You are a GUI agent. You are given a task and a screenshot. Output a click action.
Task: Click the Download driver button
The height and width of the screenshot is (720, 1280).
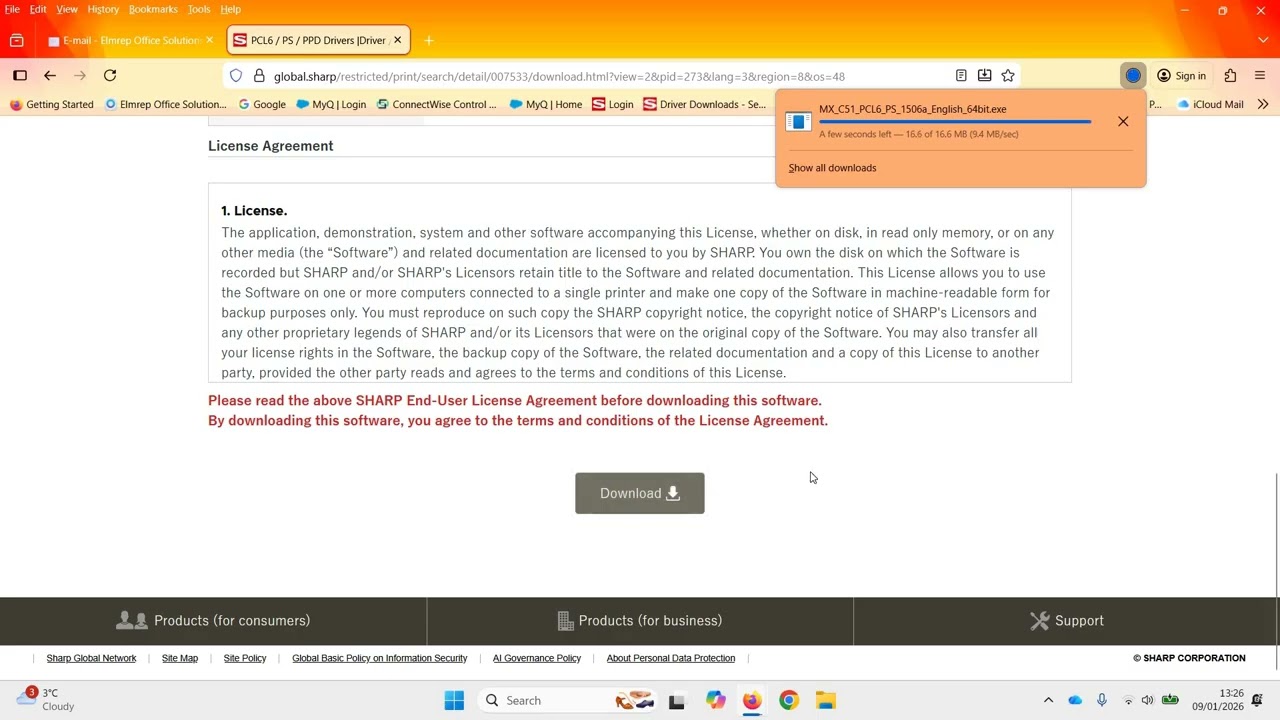click(x=640, y=493)
